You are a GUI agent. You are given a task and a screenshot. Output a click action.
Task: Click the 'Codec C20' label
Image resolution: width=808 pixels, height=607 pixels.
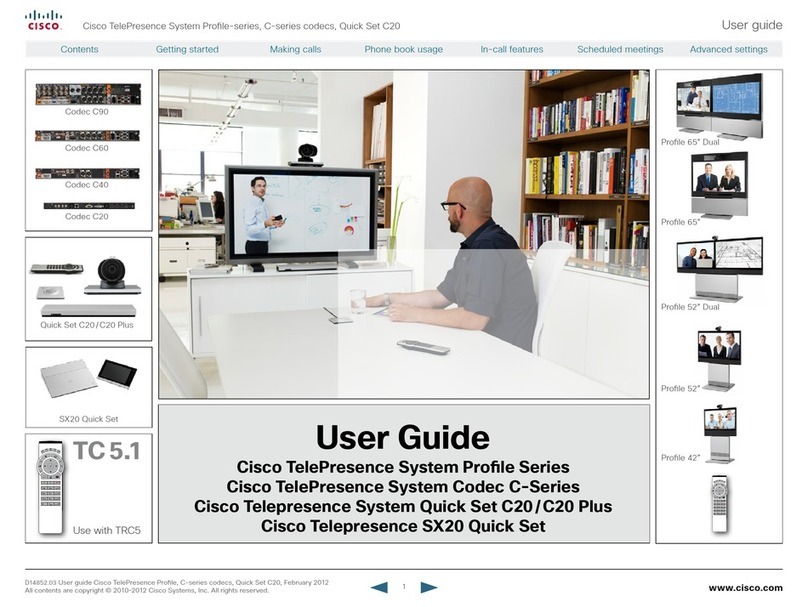pyautogui.click(x=87, y=216)
